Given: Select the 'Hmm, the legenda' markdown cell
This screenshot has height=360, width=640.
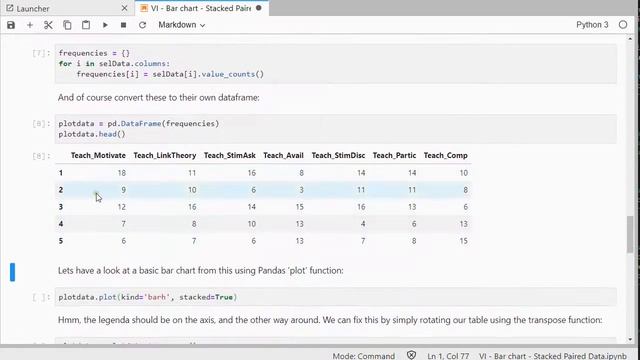Looking at the screenshot, I should pos(330,320).
